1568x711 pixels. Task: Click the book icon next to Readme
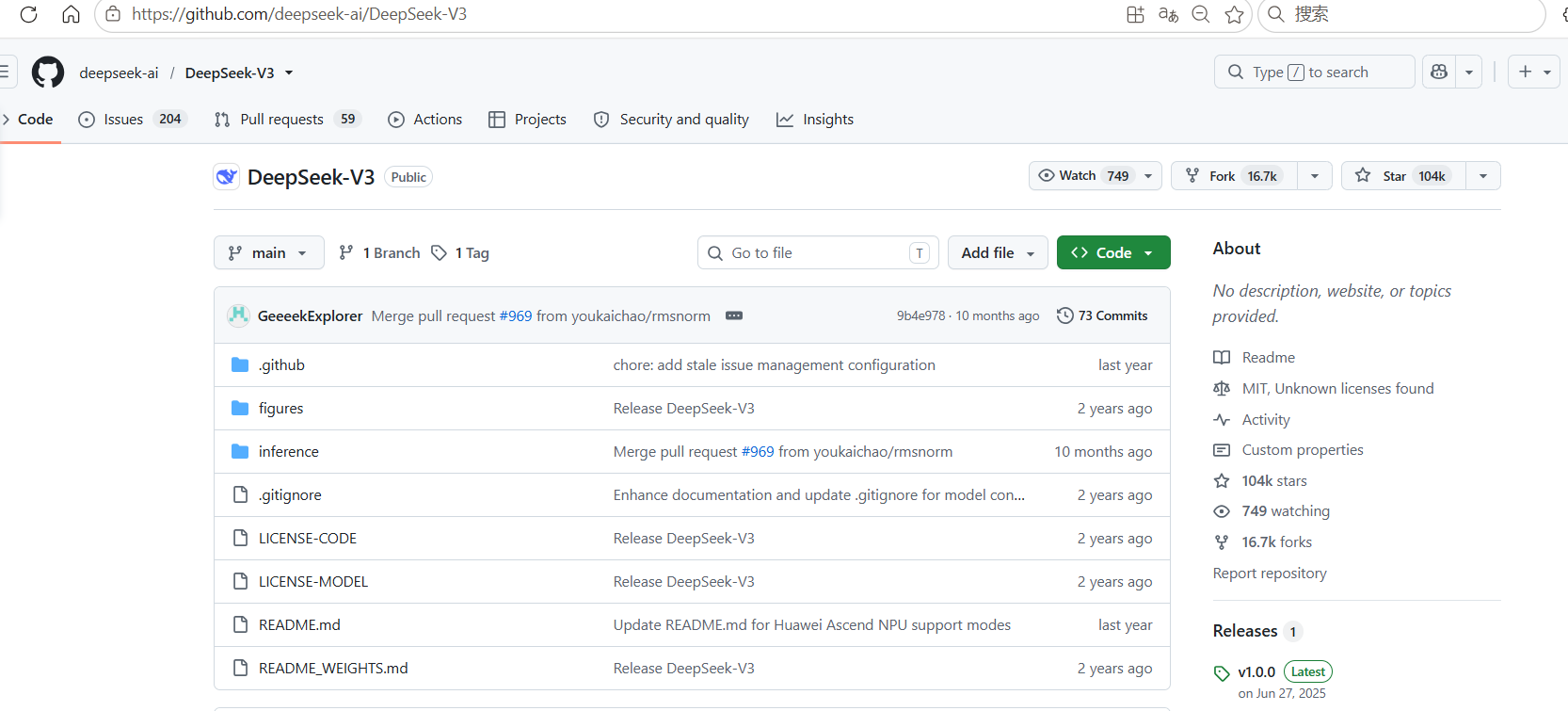(x=1222, y=357)
